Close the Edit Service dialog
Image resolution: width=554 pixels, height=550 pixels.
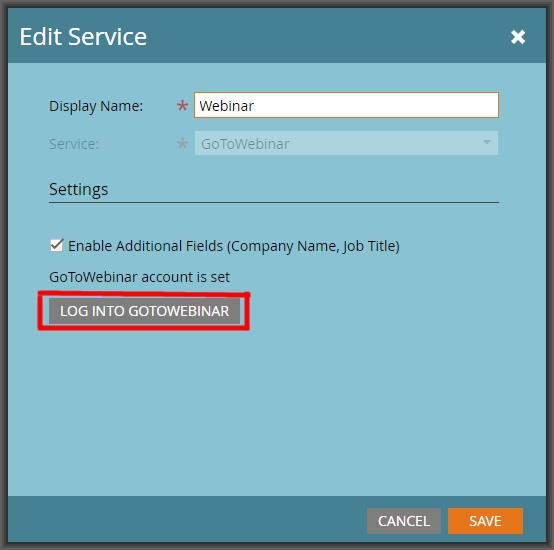pyautogui.click(x=518, y=37)
